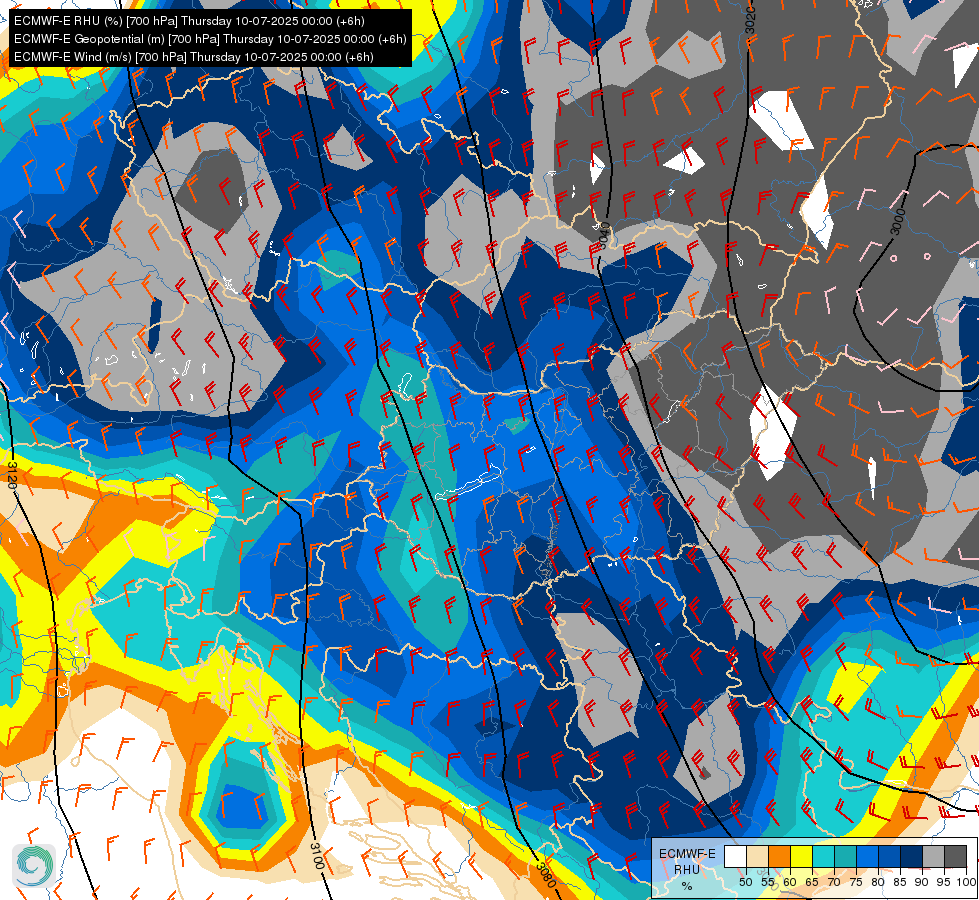Pick the bright blue 75–80% legend swatch

[867, 857]
